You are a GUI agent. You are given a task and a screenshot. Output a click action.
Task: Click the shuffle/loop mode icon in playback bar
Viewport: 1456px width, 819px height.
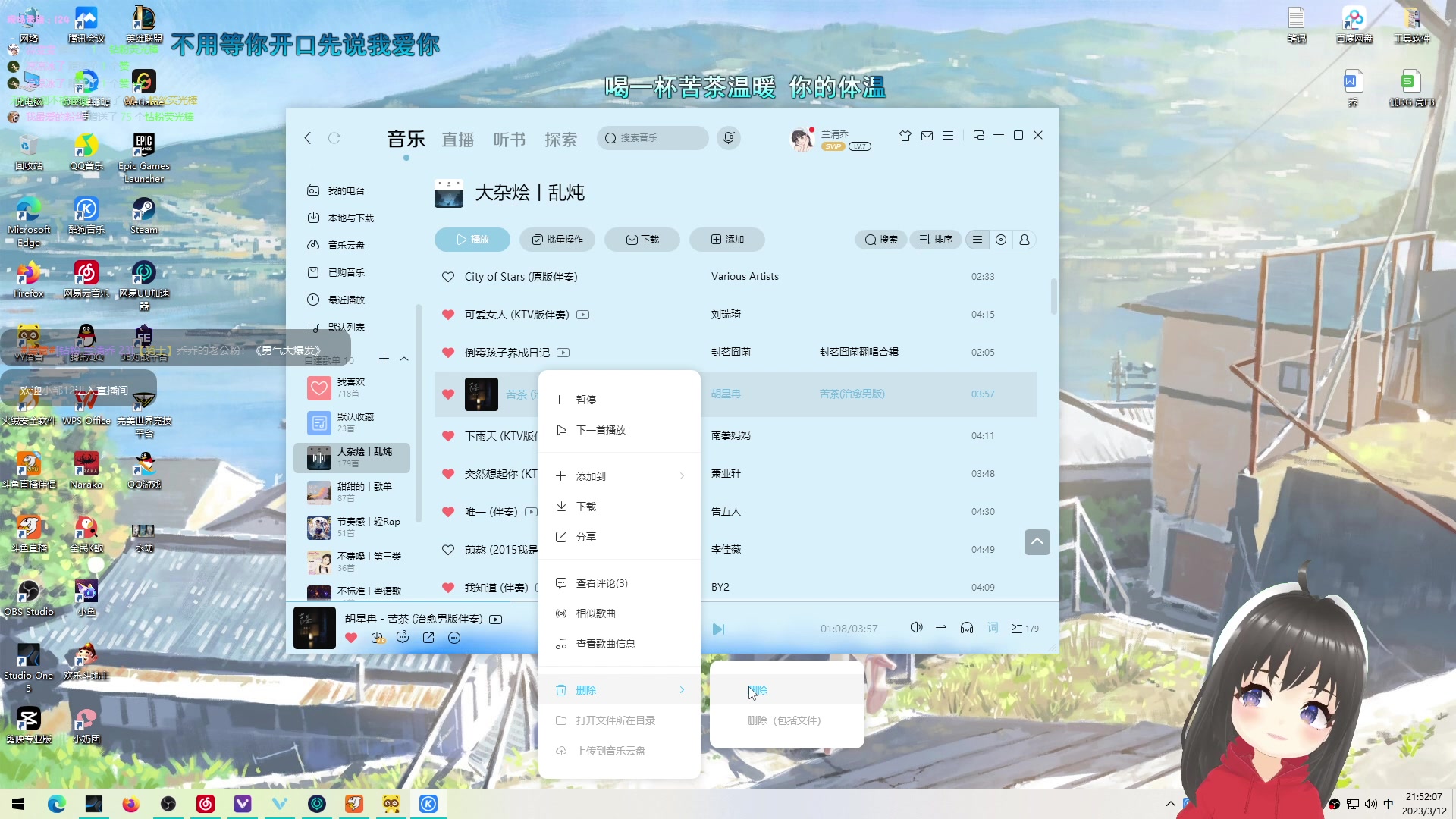940,628
